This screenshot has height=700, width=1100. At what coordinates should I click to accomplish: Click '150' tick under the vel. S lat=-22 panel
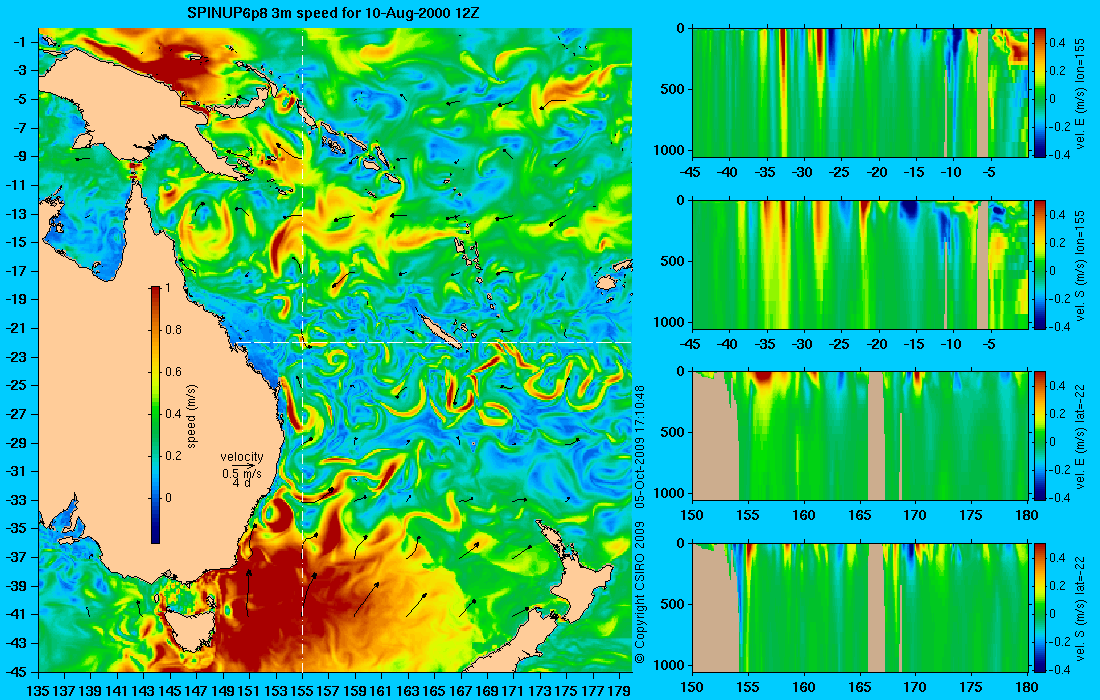(x=692, y=687)
